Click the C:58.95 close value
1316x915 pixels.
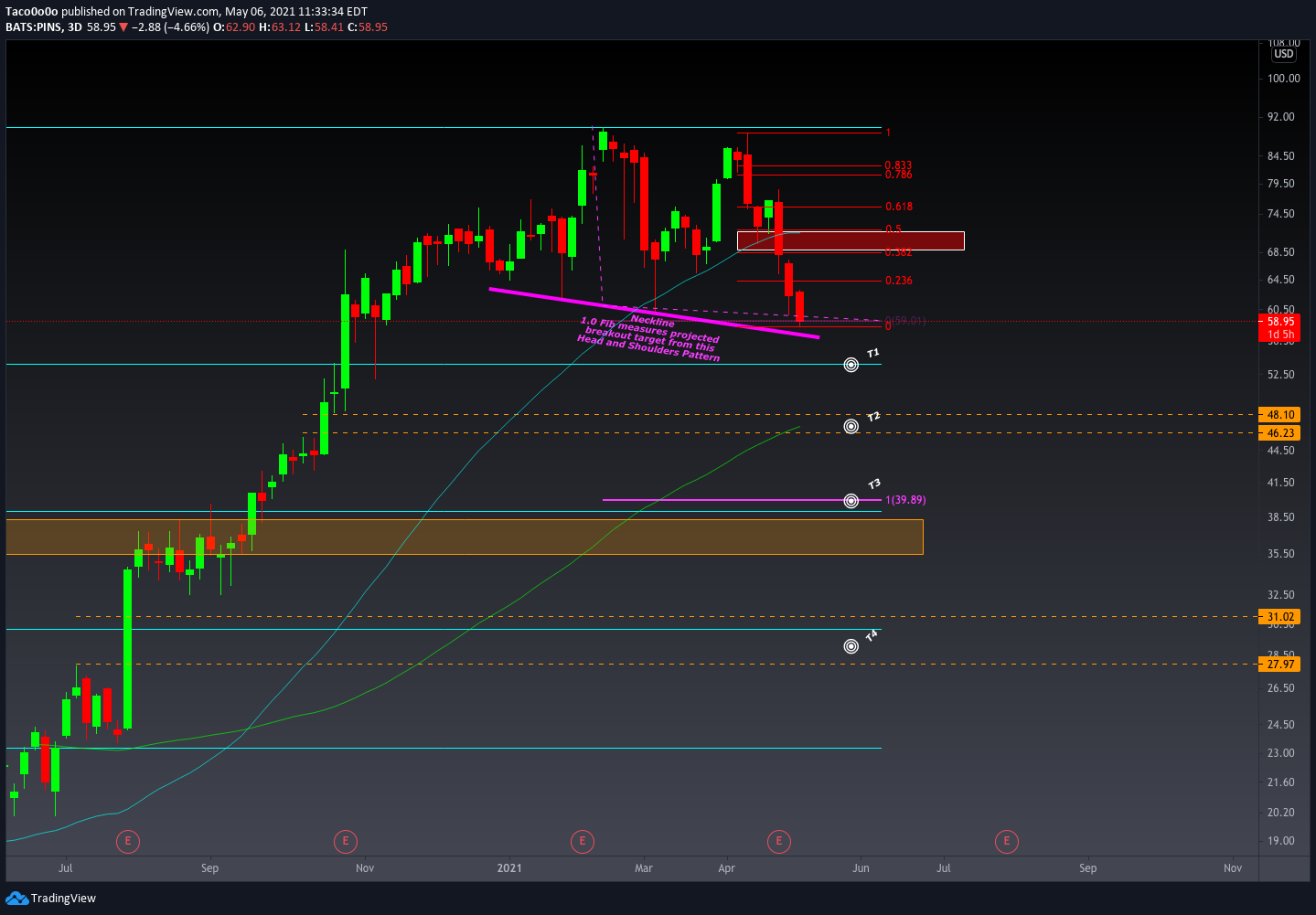point(368,27)
